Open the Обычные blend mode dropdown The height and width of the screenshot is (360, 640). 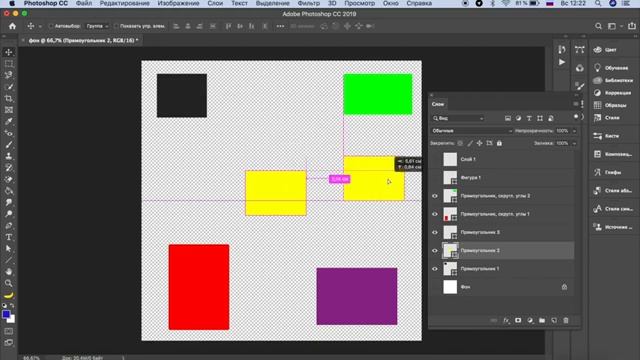472,131
